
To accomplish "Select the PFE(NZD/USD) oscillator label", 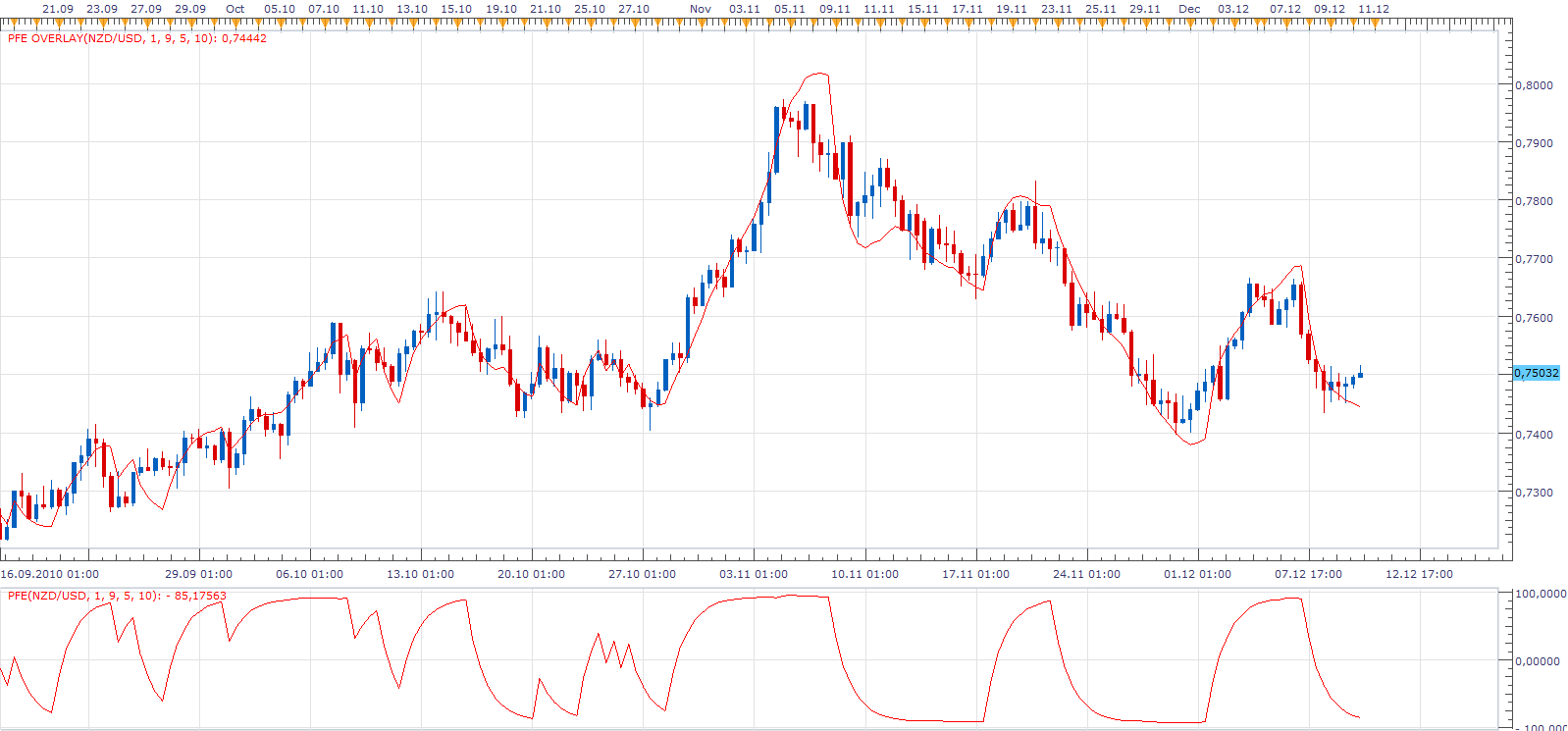I will [117, 596].
